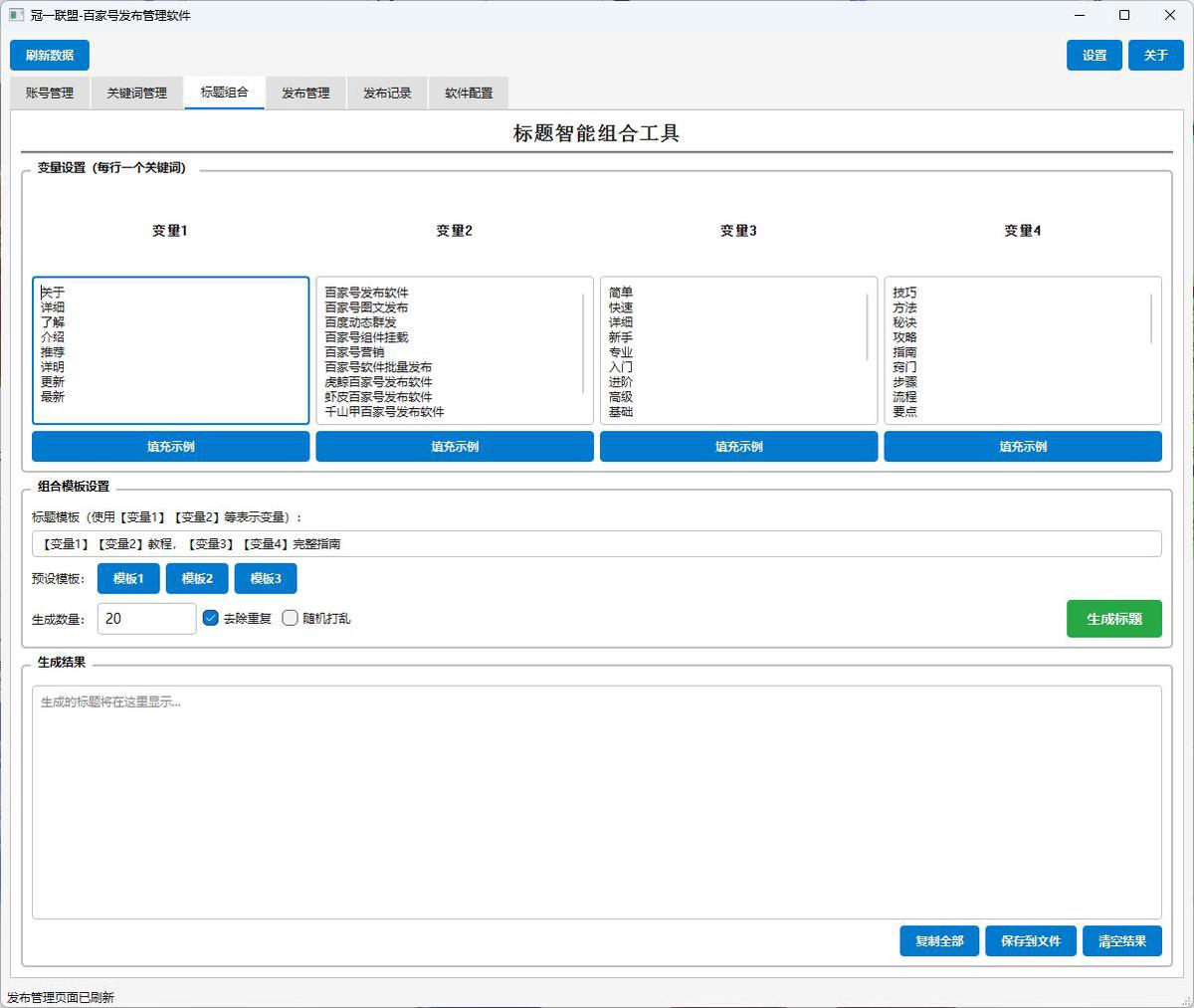
Task: Select the 发布记录 tab
Action: [387, 93]
